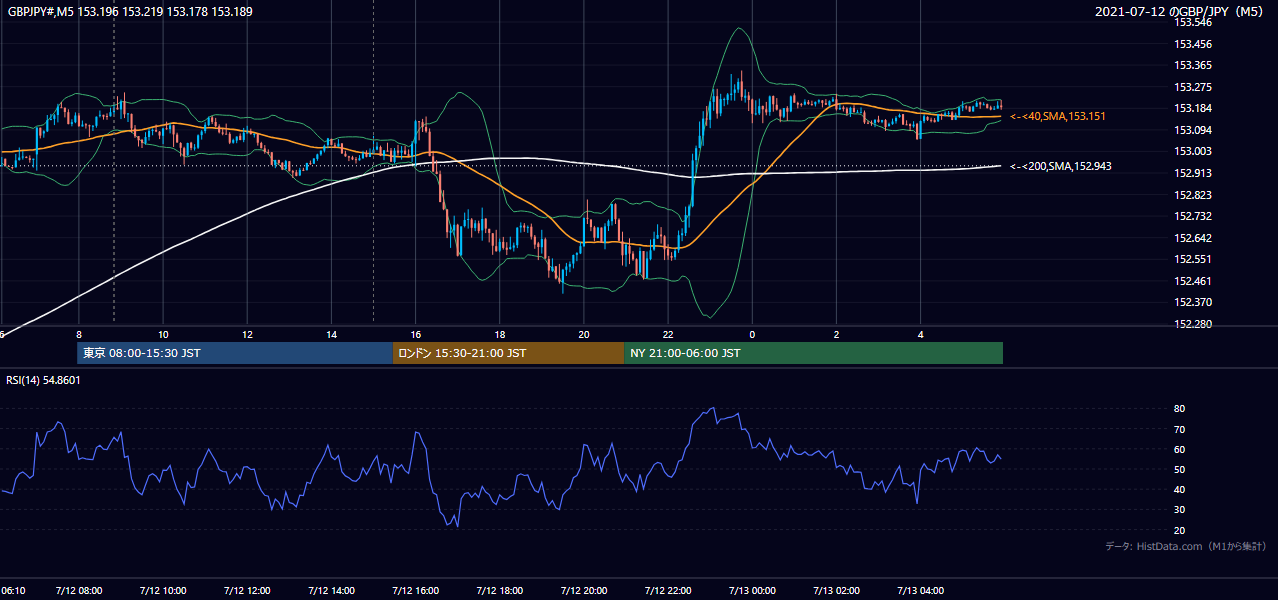Click the 152.642 price axis label
This screenshot has height=600, width=1278.
coord(1193,238)
